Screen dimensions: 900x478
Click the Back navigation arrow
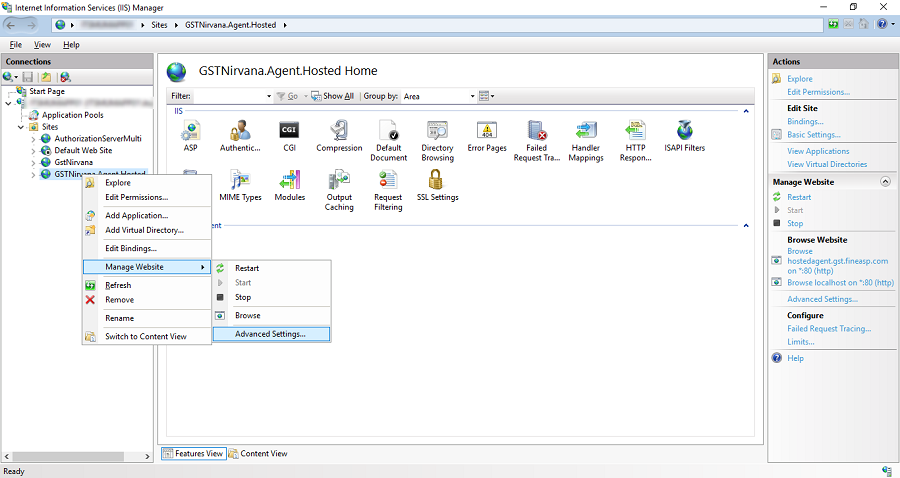click(10, 25)
